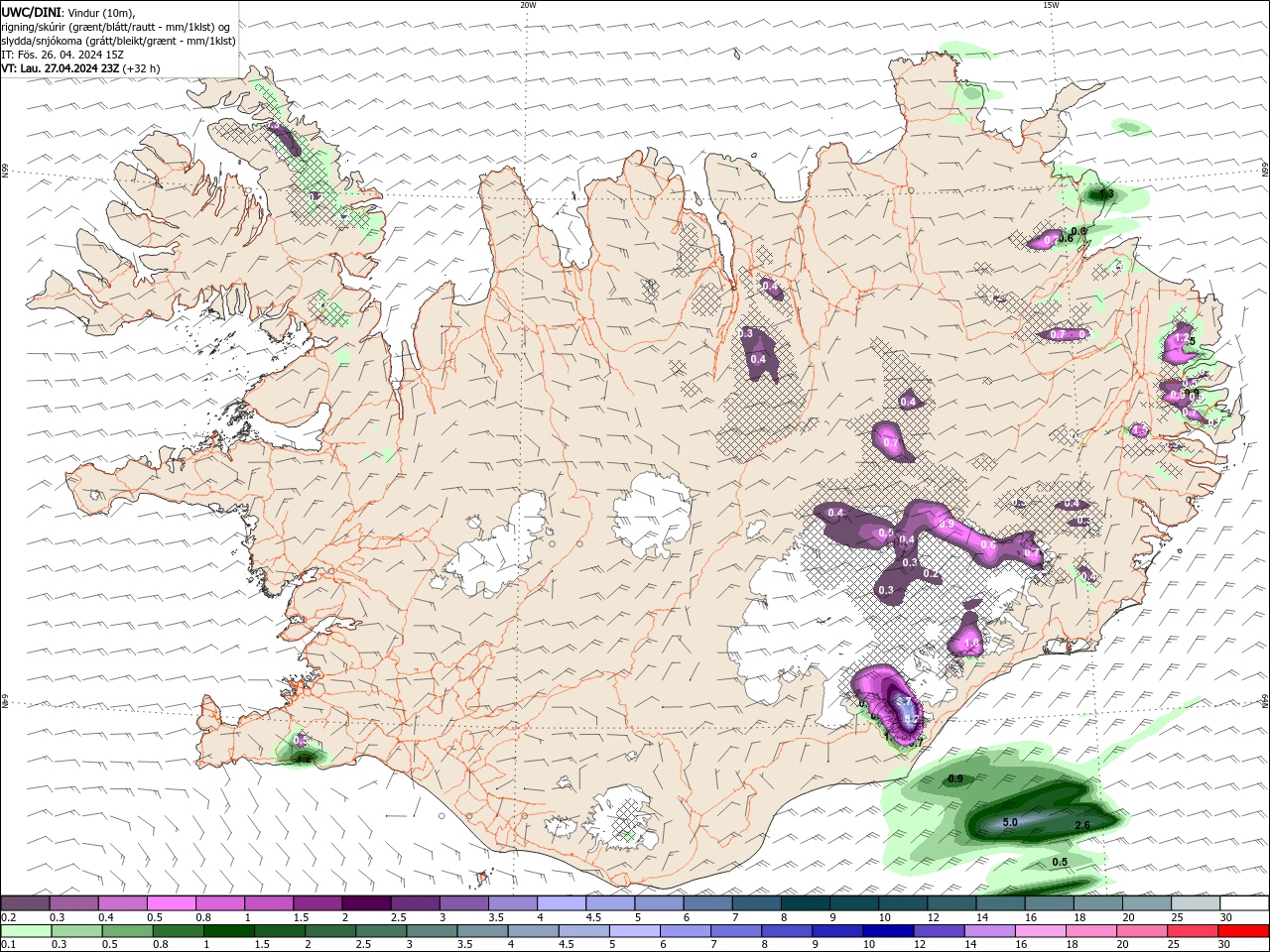The width and height of the screenshot is (1270, 952).
Task: Click the 2.6 rainfall value offshore
Action: [1082, 825]
